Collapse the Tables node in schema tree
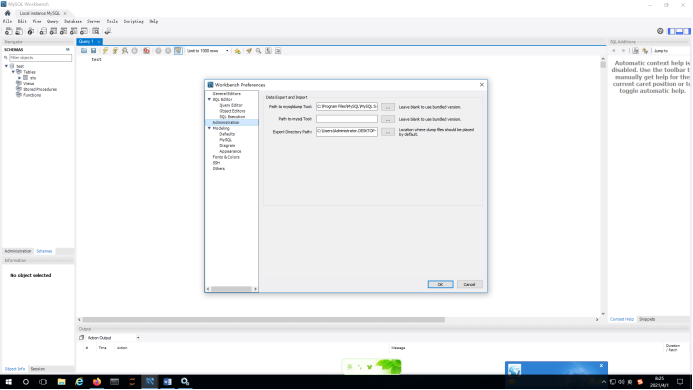Viewport: 693px width, 390px height. click(13, 72)
